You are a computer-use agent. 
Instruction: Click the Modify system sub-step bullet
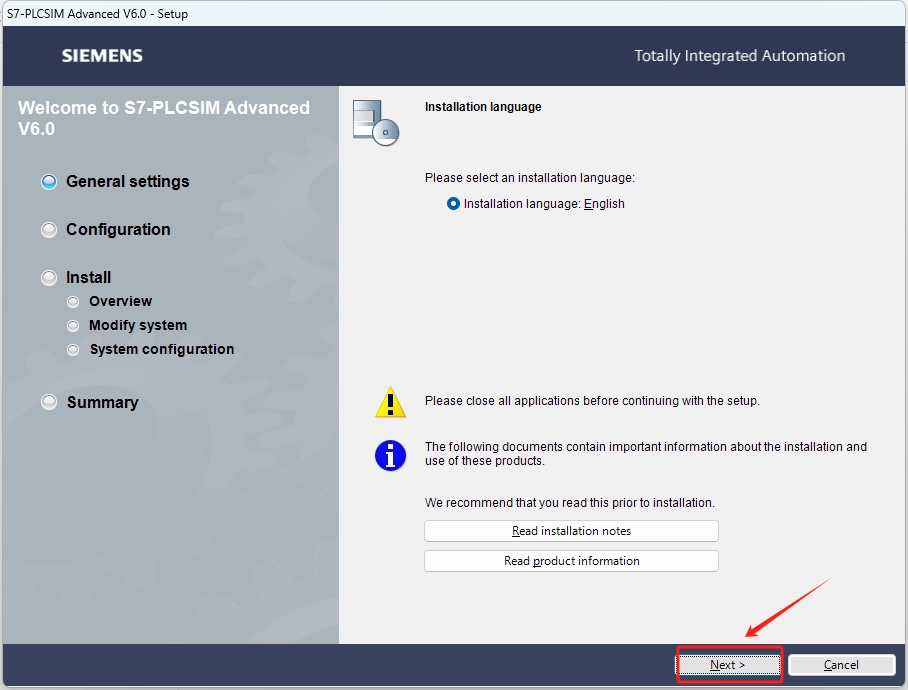point(72,326)
